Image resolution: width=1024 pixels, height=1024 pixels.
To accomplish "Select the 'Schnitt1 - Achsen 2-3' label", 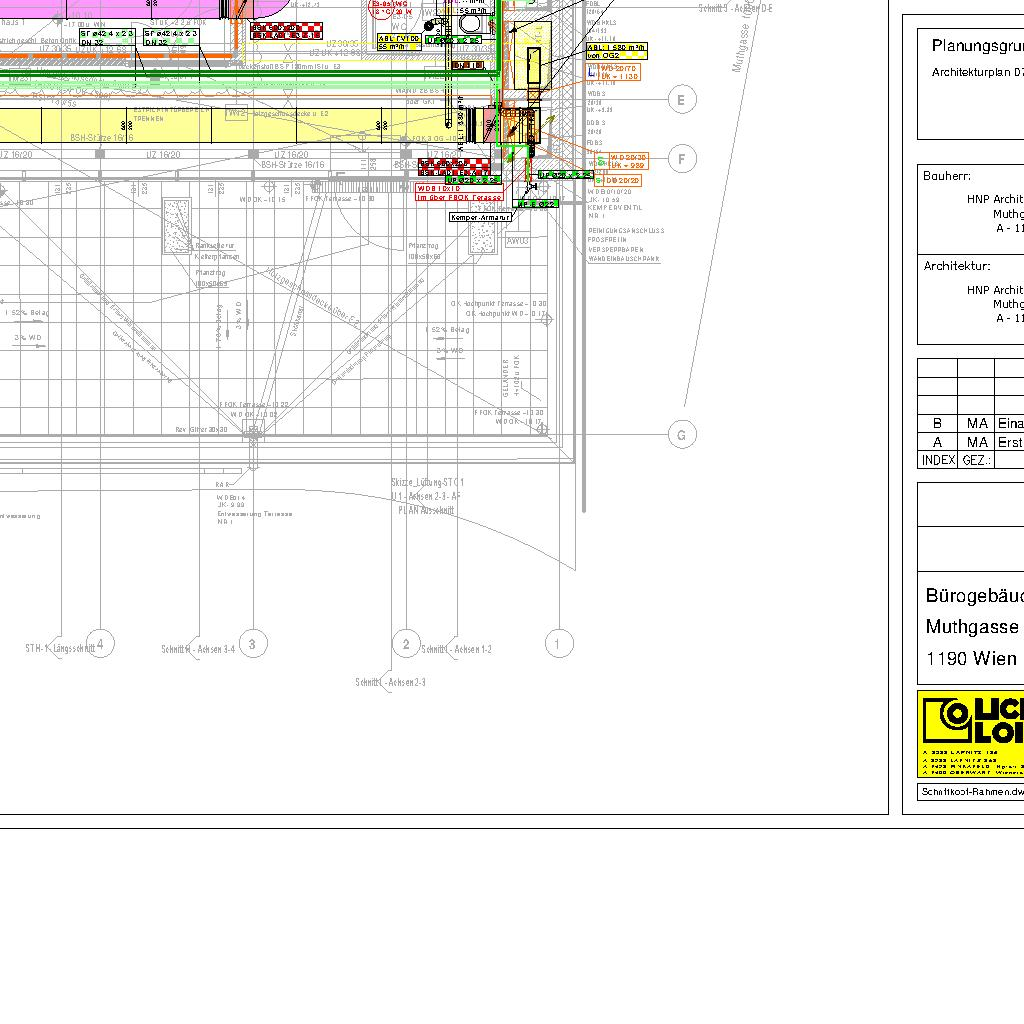I will tap(391, 682).
